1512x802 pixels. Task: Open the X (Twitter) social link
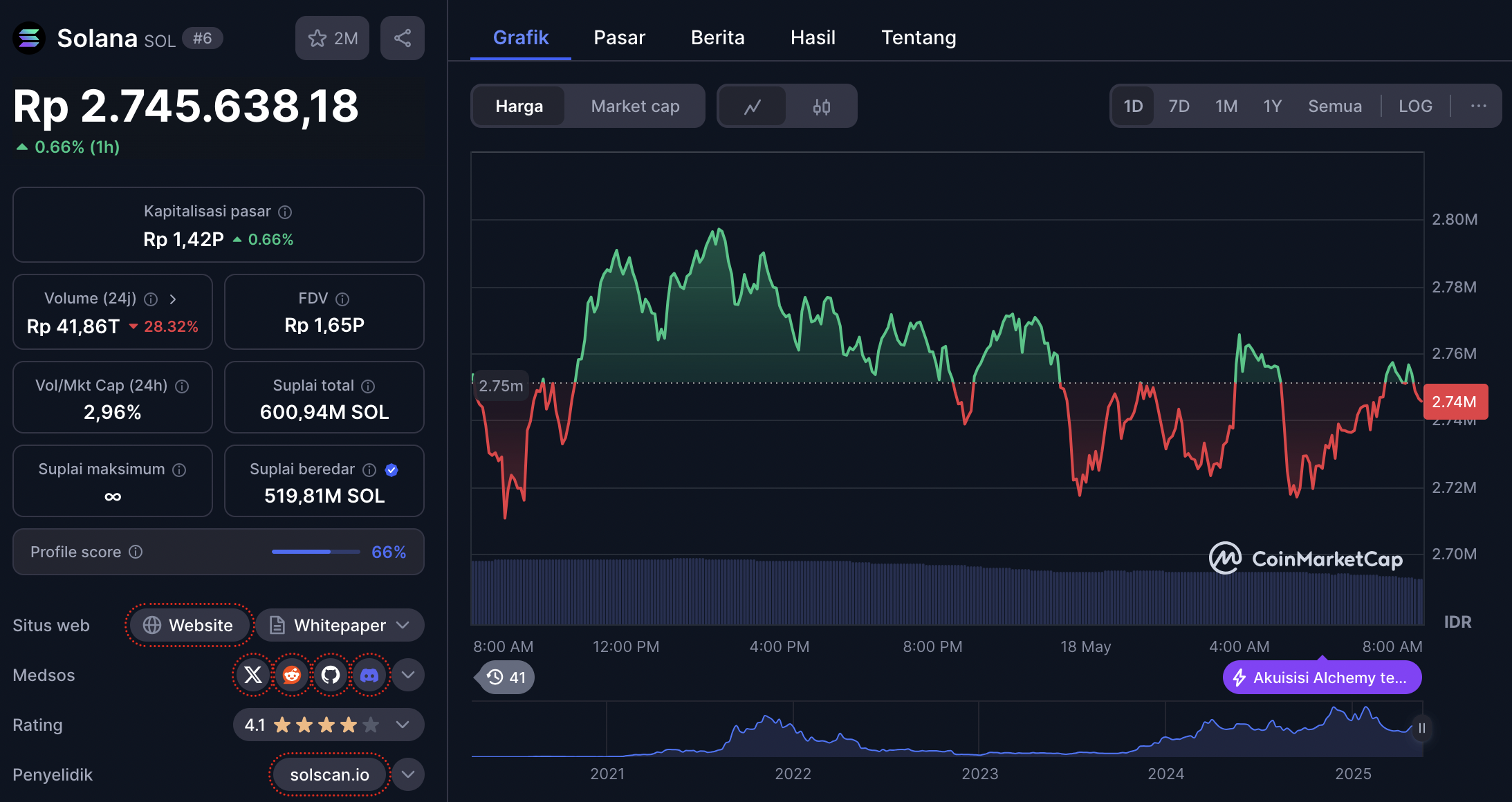pos(253,675)
